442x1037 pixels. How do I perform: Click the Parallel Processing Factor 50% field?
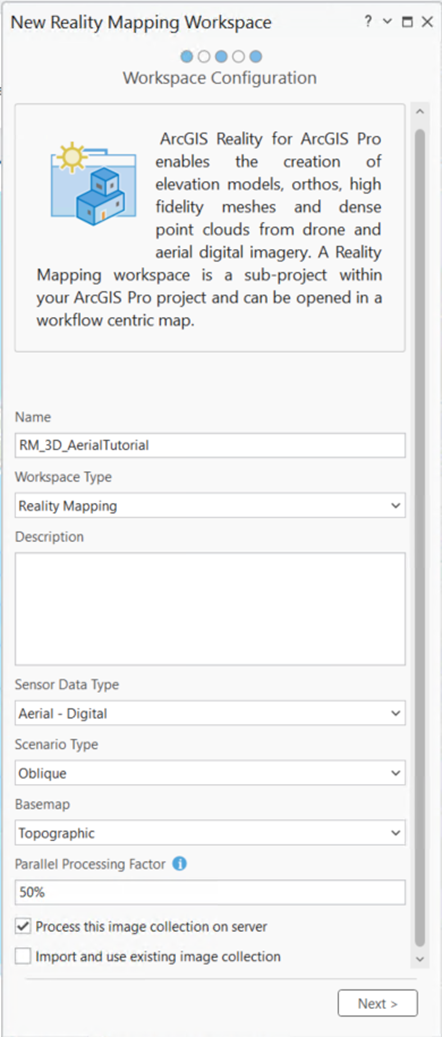[x=210, y=892]
